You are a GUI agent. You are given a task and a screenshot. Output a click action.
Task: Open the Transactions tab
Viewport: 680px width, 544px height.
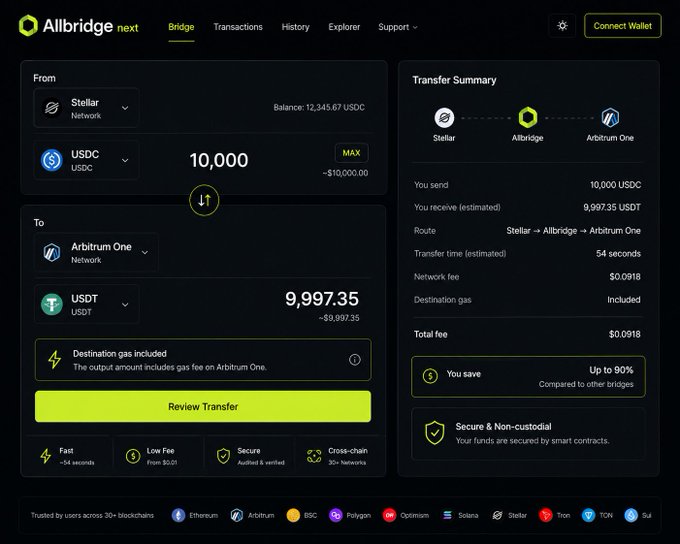238,27
